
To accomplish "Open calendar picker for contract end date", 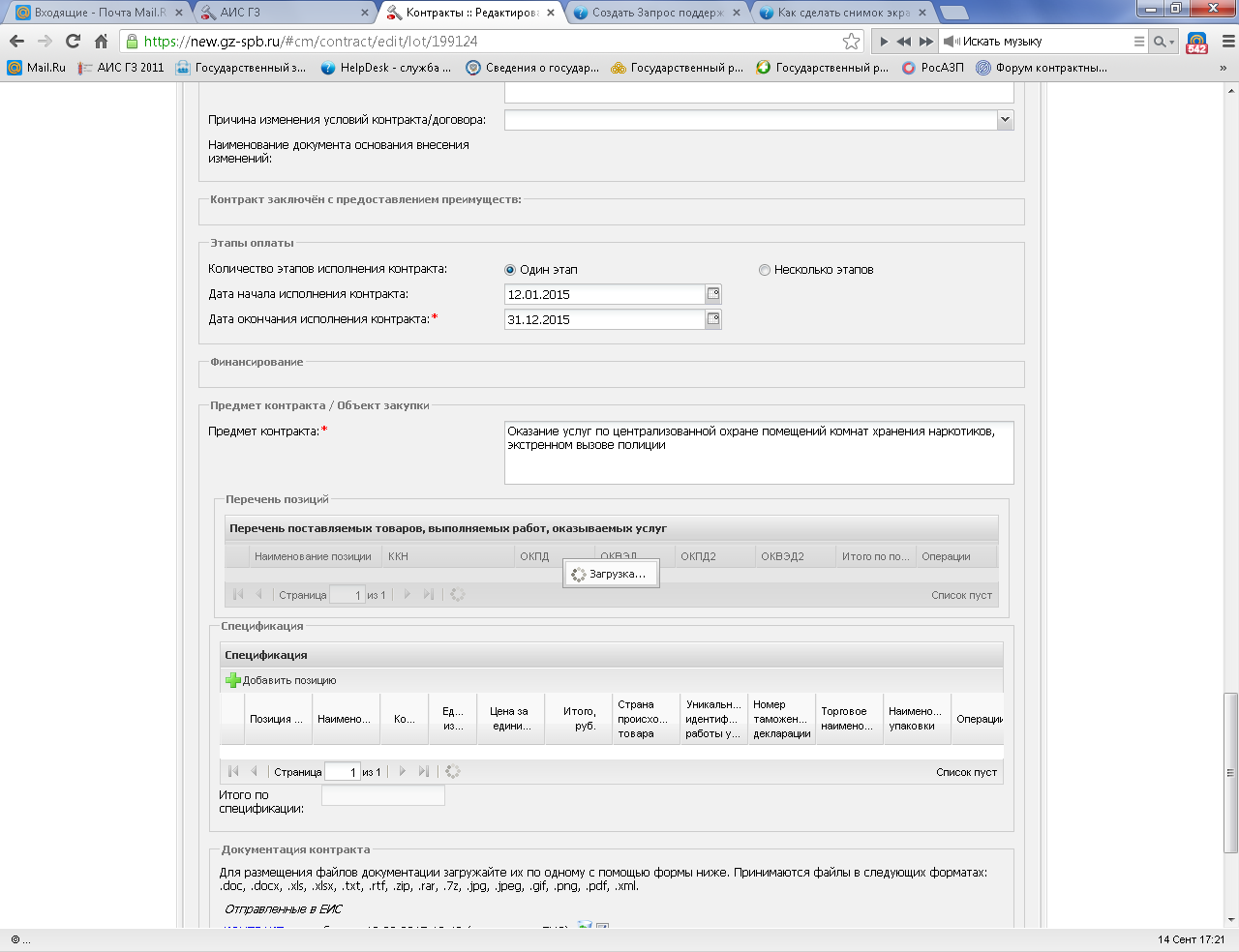I will tap(713, 319).
